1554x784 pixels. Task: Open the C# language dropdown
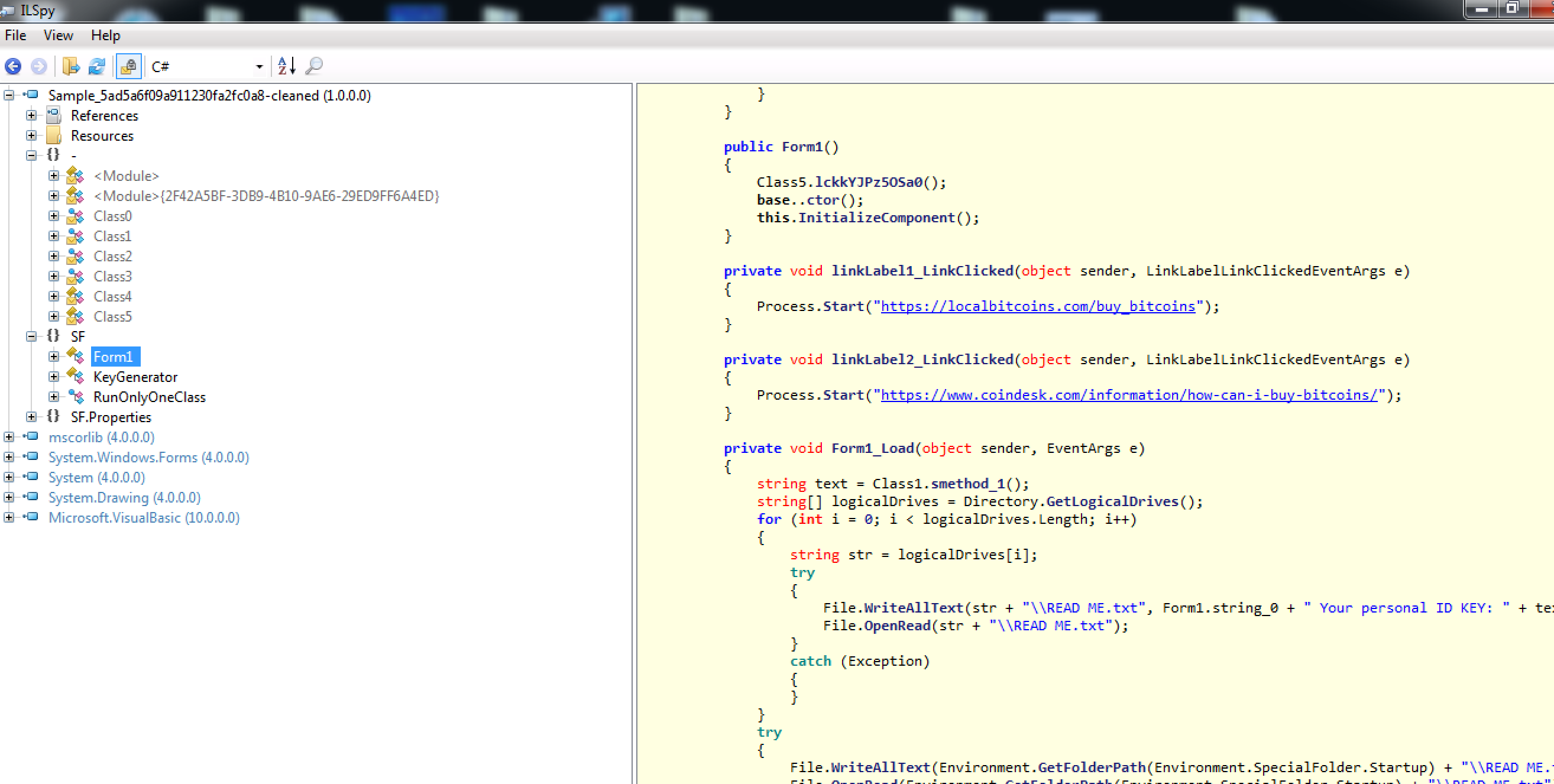click(x=259, y=67)
